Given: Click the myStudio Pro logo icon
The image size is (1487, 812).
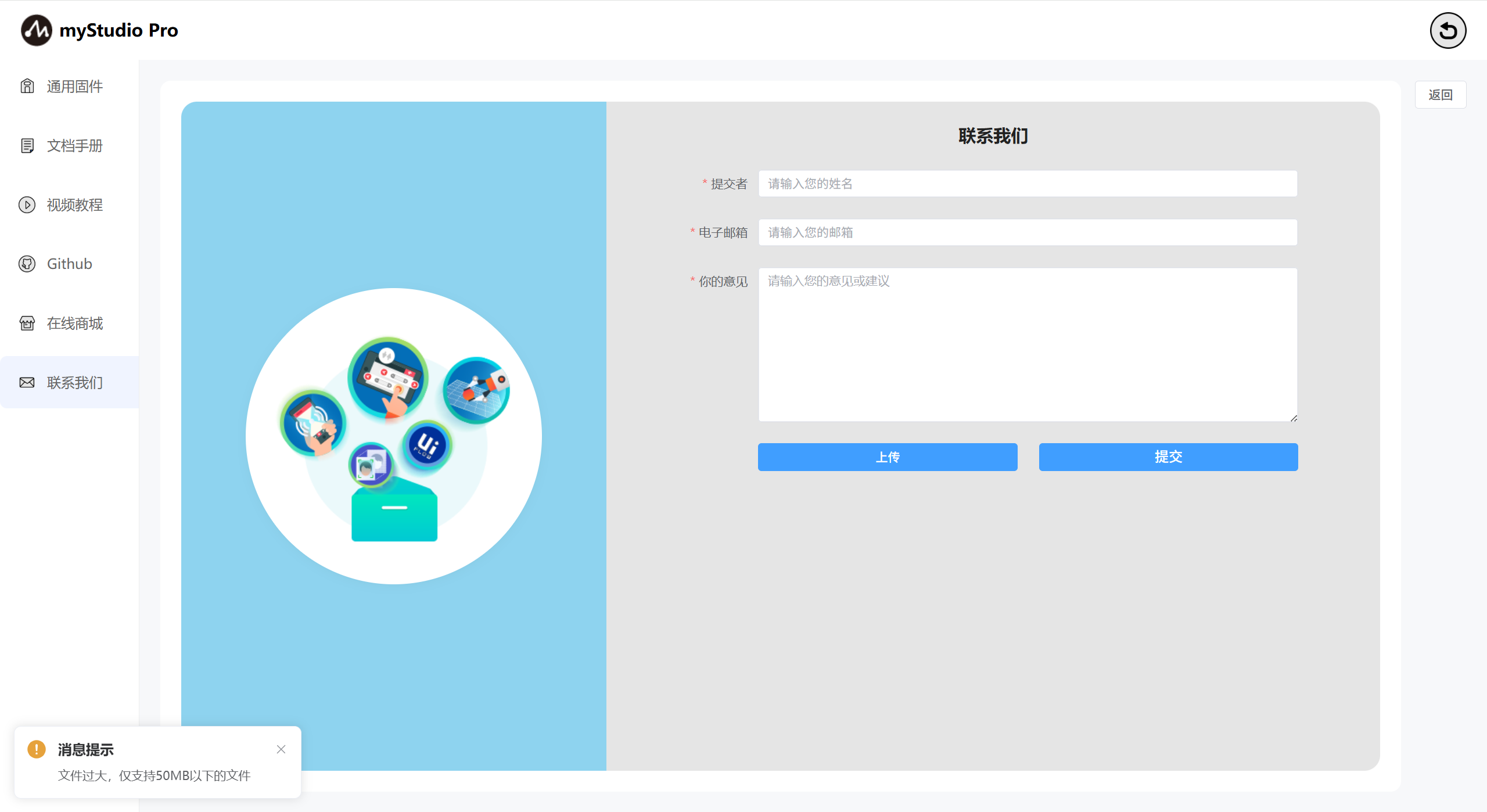Looking at the screenshot, I should 36,30.
